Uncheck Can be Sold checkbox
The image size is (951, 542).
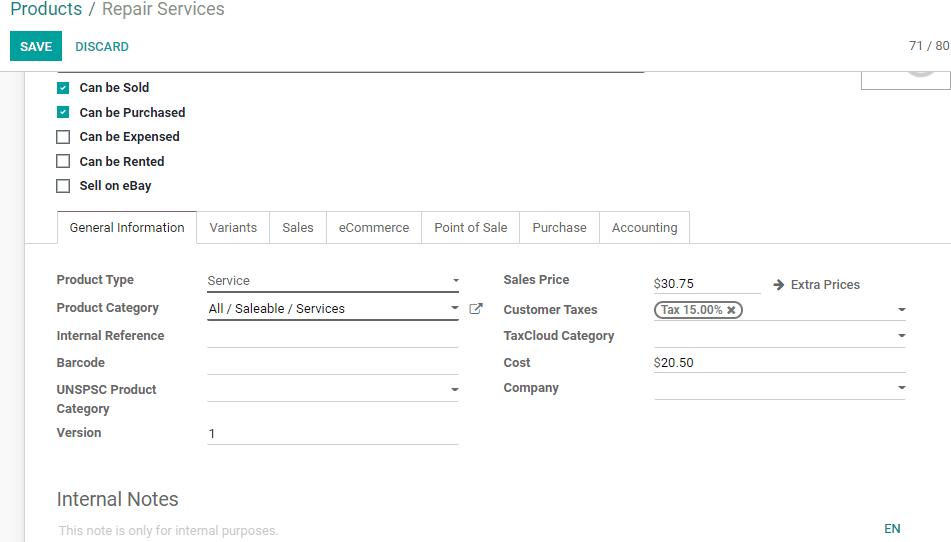pos(63,88)
